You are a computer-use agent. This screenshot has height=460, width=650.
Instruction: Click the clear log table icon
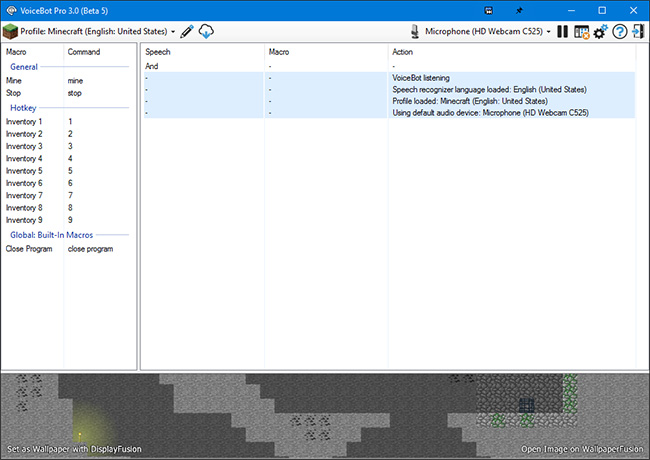click(x=582, y=31)
